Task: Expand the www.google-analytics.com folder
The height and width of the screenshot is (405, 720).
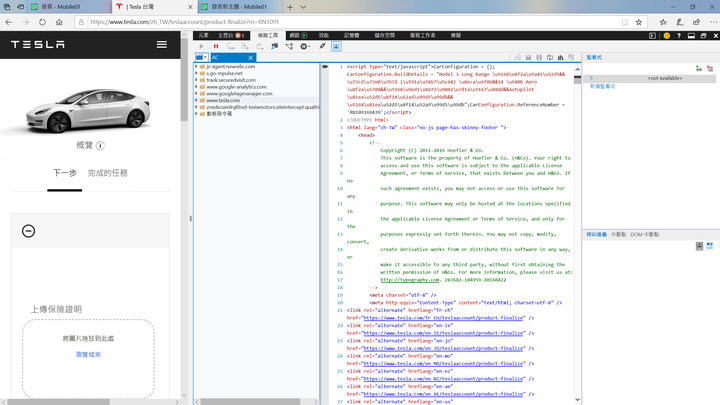Action: pos(197,87)
